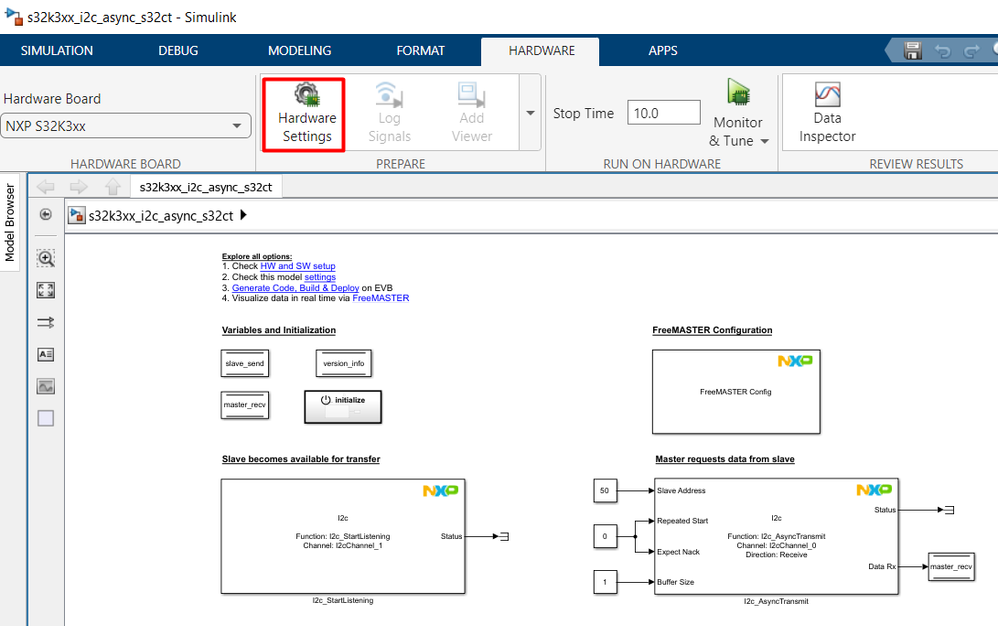Click 'Slave becomes available for transfer' annotation

pos(301,459)
